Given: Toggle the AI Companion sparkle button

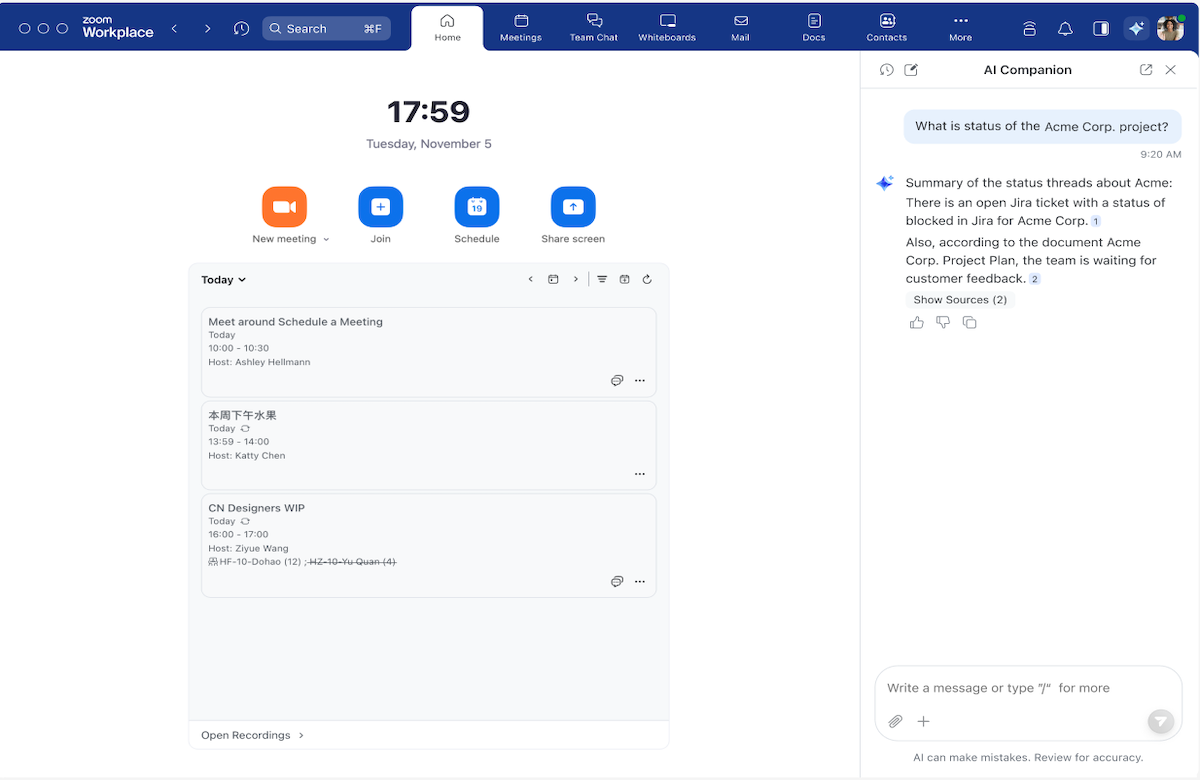Looking at the screenshot, I should [1135, 29].
